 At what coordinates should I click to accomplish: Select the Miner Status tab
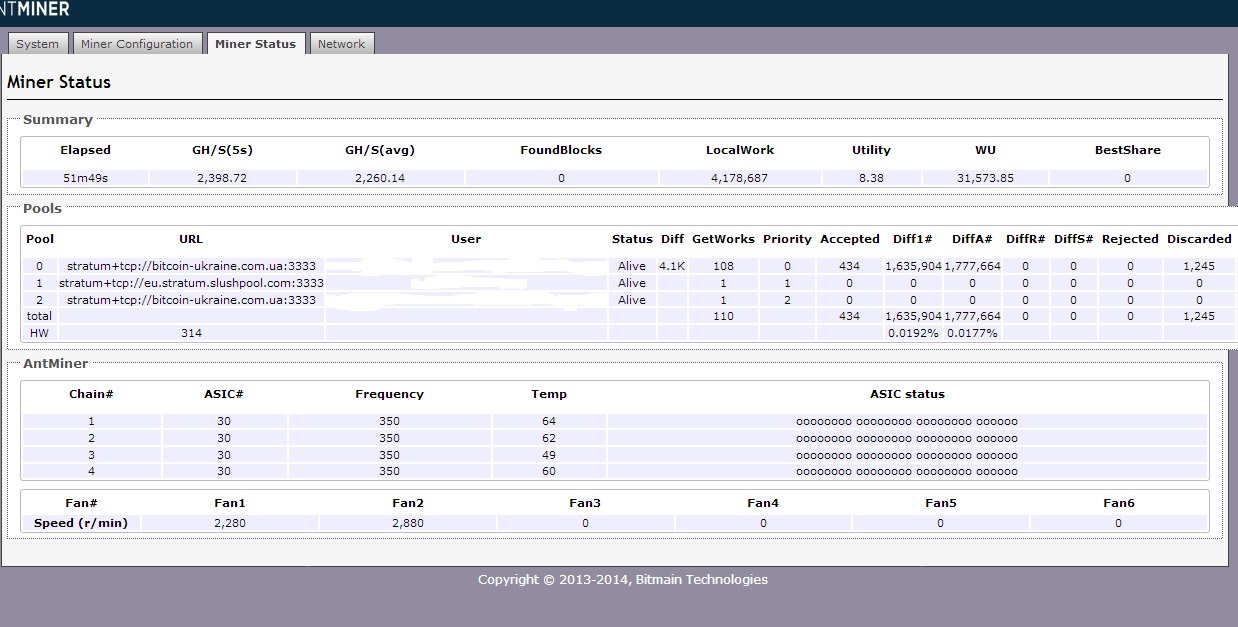pyautogui.click(x=255, y=44)
